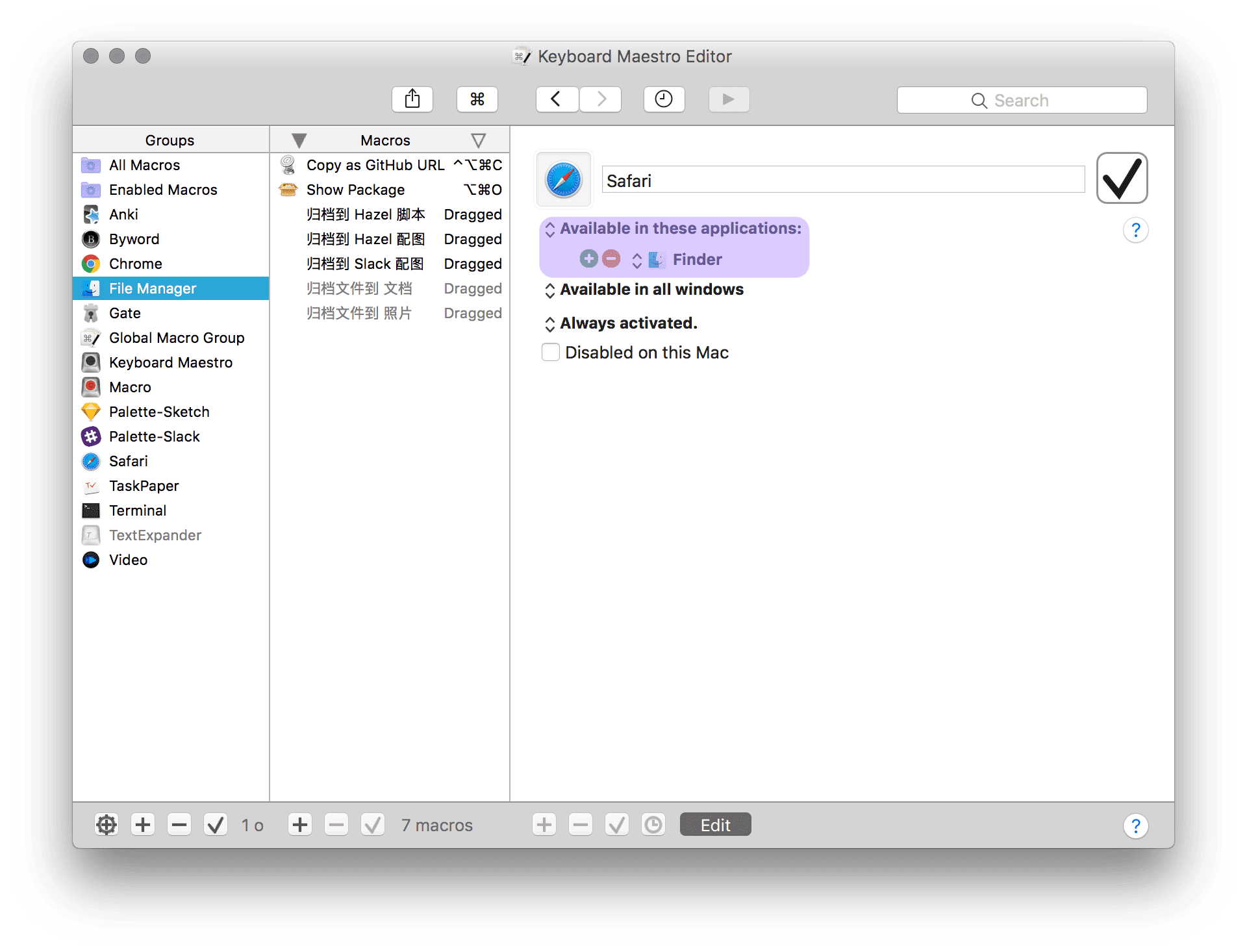Click the Search field

tap(1021, 101)
